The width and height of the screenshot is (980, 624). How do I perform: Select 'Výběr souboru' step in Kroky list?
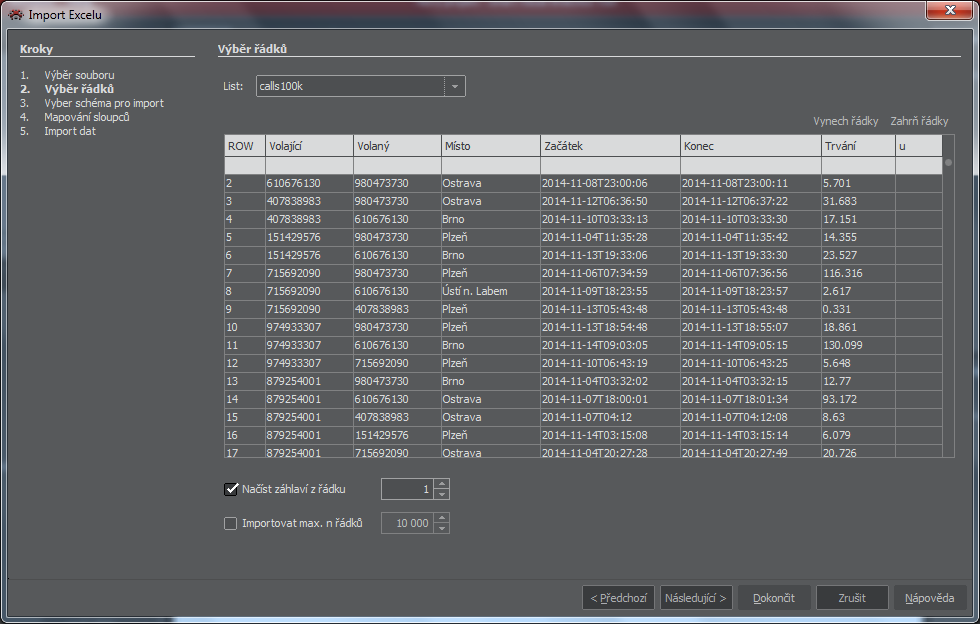(x=79, y=75)
